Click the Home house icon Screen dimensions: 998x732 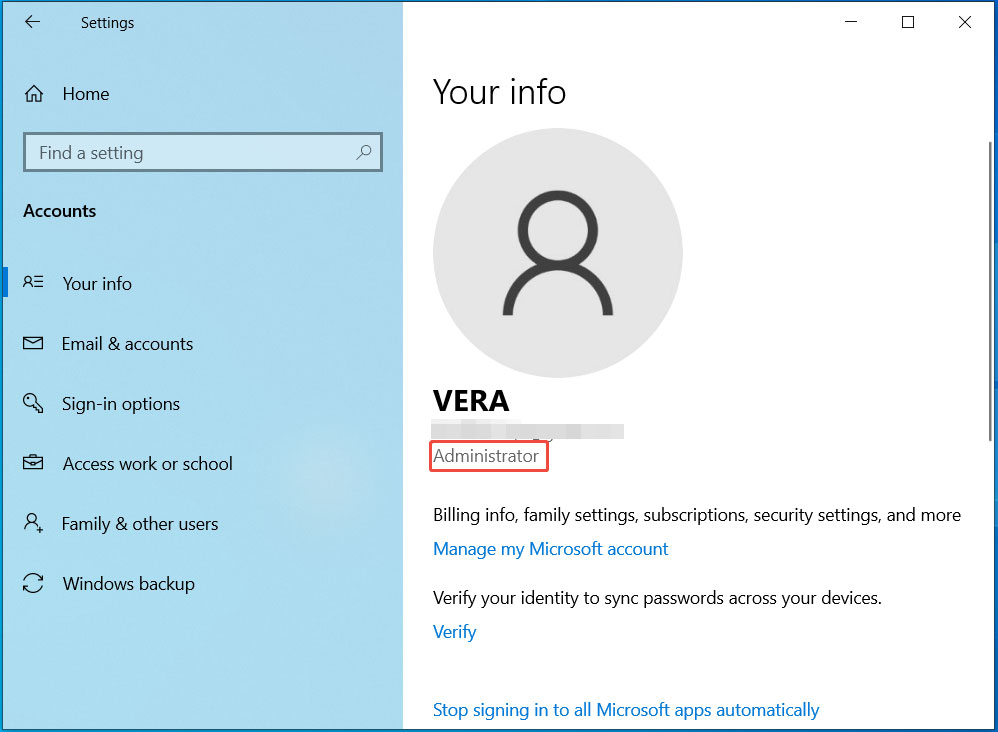click(x=33, y=93)
